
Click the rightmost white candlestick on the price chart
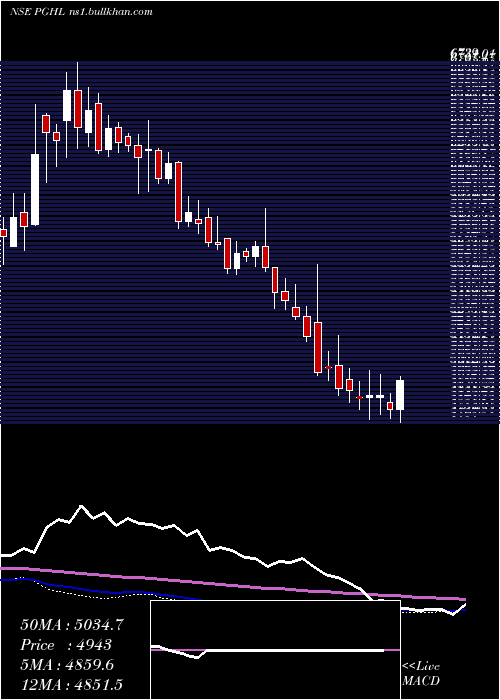pos(400,395)
